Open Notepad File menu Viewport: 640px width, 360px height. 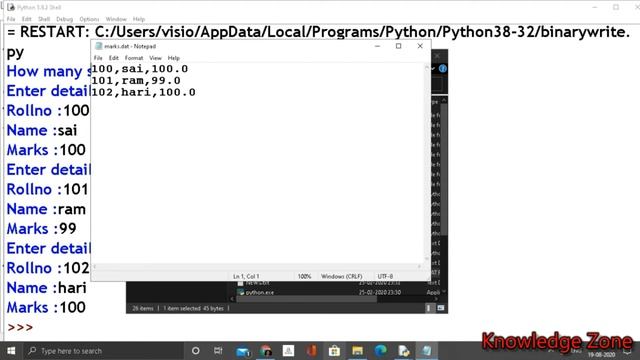(x=98, y=58)
